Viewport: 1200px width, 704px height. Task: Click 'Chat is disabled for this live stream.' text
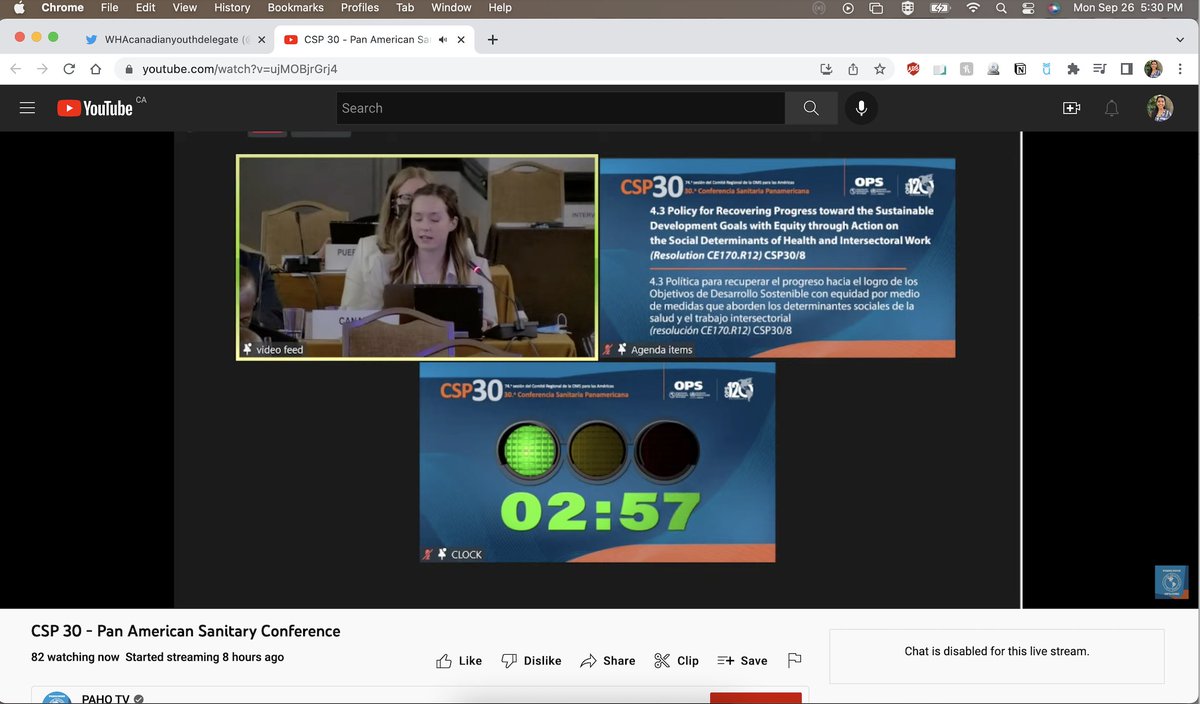click(x=997, y=651)
